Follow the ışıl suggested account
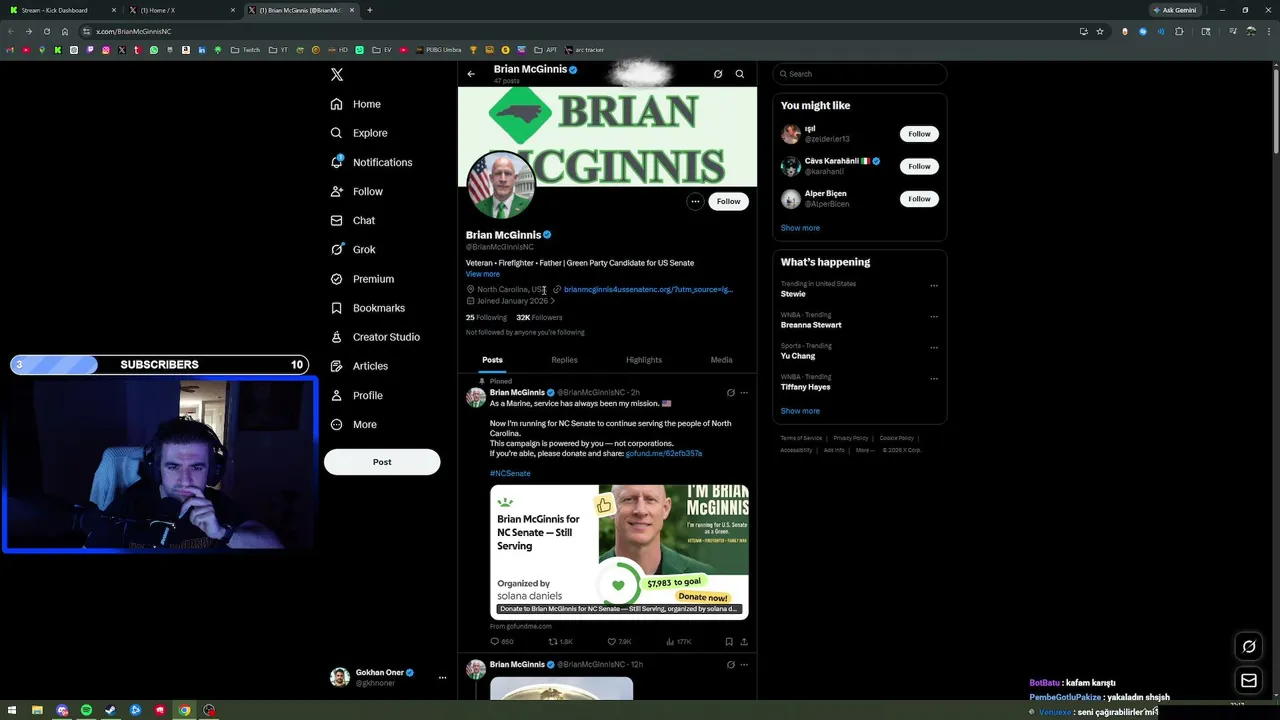1280x720 pixels. pos(919,134)
